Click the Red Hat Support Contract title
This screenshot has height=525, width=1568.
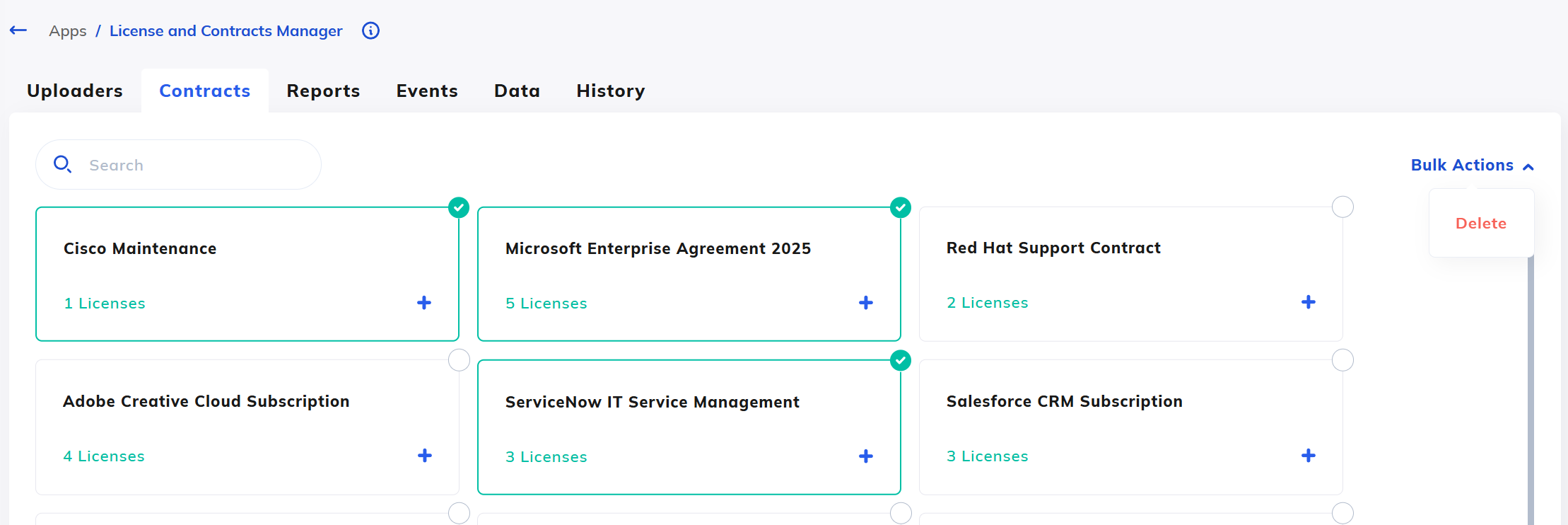(1053, 248)
